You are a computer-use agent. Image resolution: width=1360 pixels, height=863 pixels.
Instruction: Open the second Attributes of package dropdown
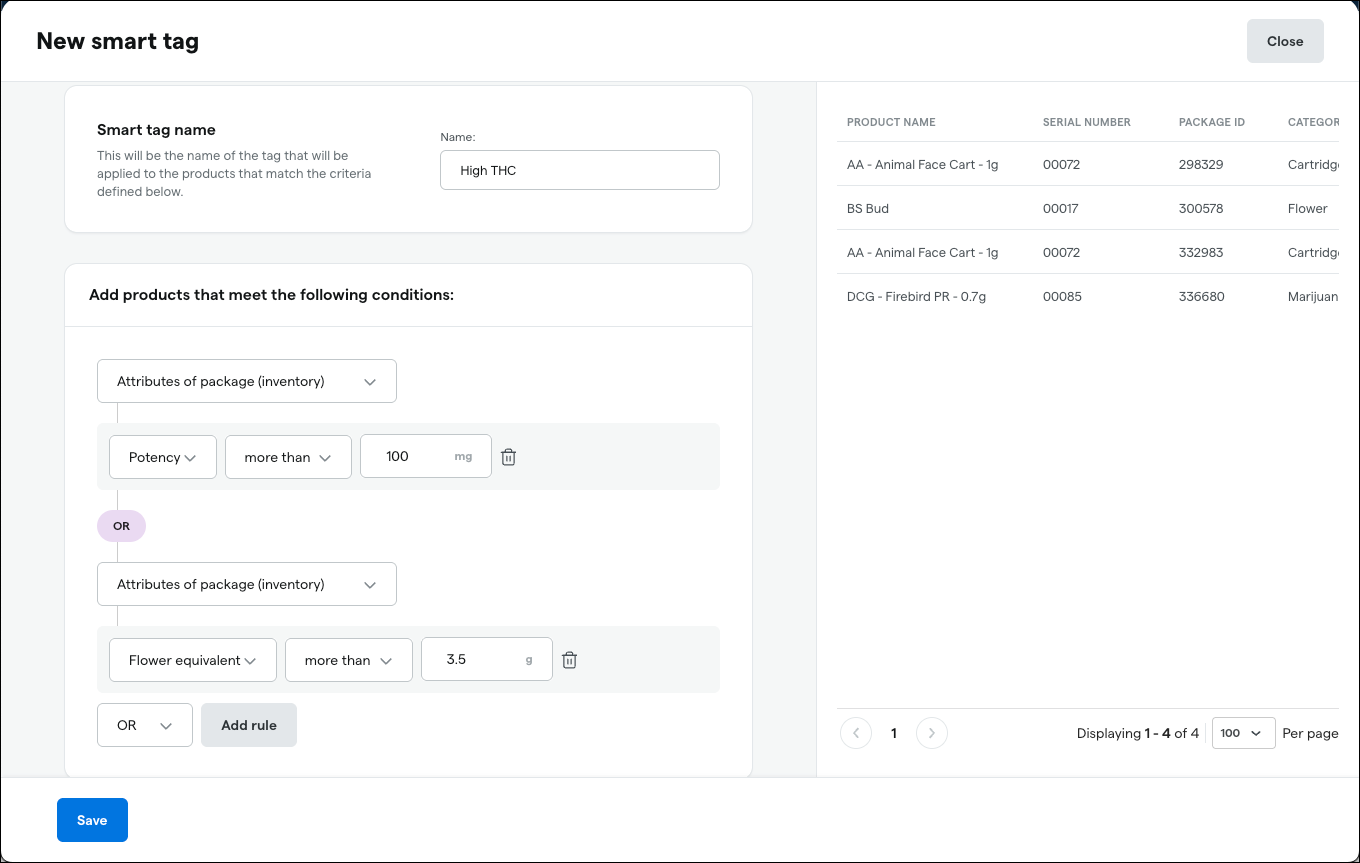point(246,584)
